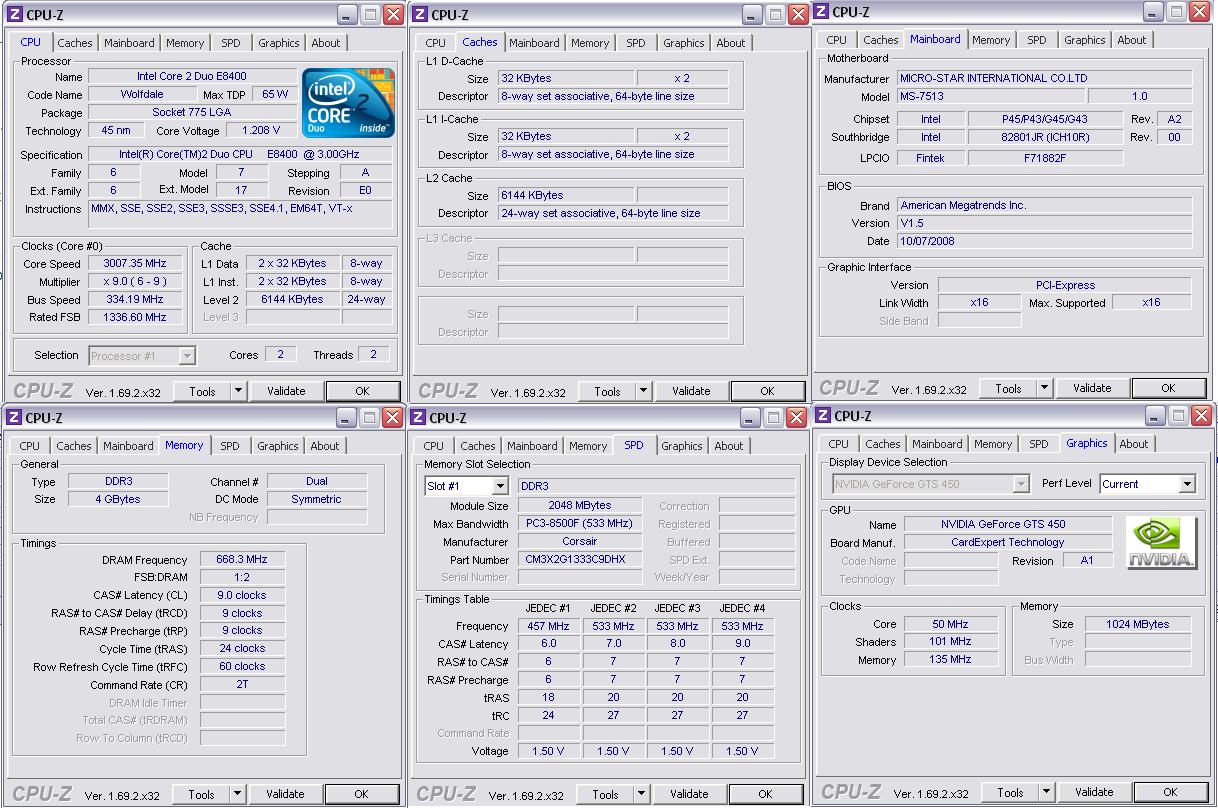This screenshot has height=808, width=1218.
Task: Click the southbridge value '82801JR (ICH10R)'
Action: [1046, 137]
